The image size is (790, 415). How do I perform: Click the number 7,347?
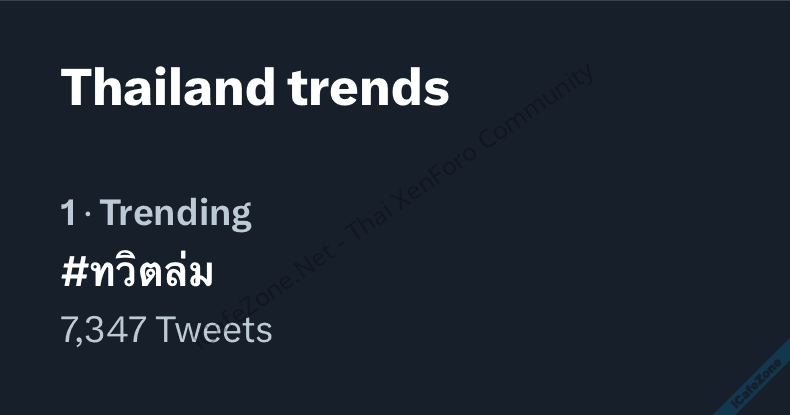pyautogui.click(x=104, y=329)
